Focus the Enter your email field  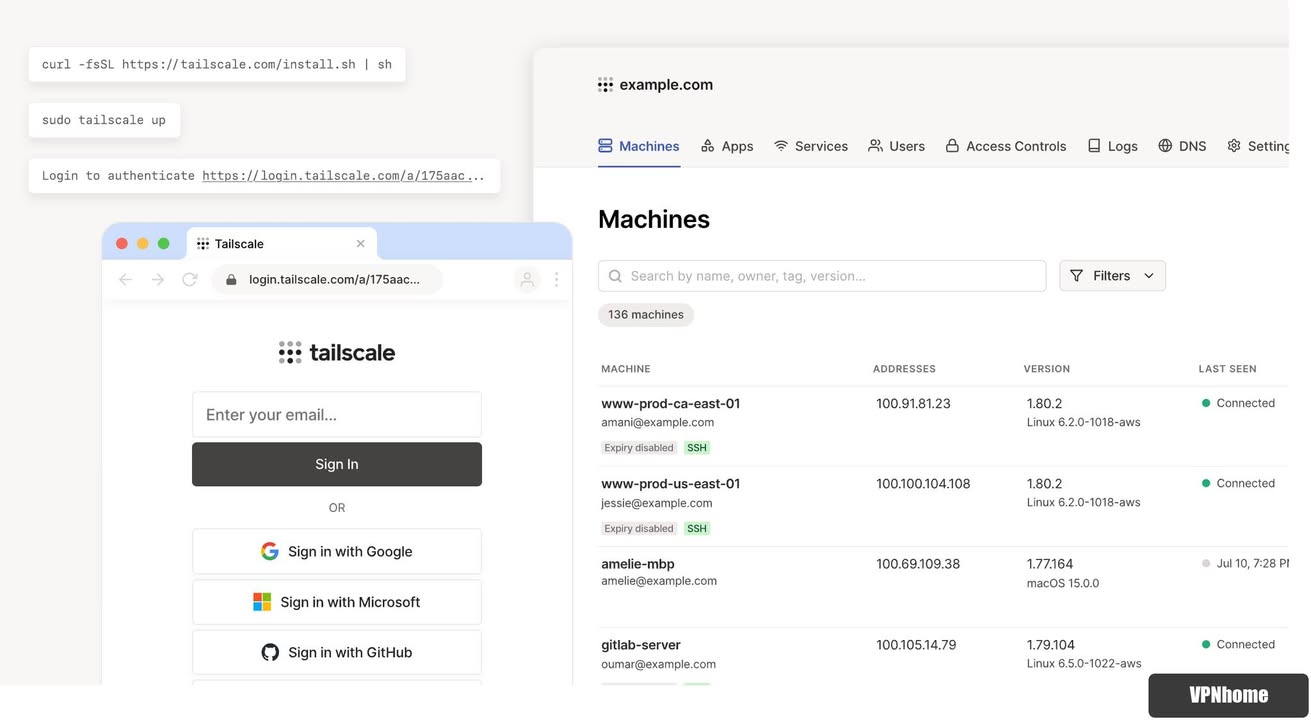click(x=337, y=415)
